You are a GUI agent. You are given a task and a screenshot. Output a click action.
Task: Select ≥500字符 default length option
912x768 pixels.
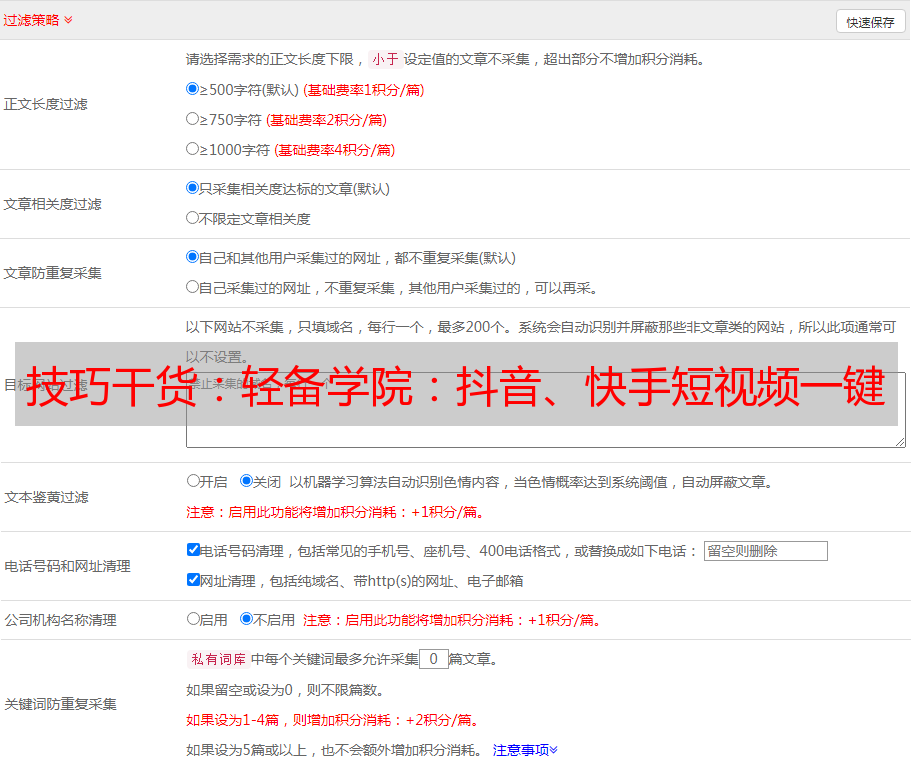[x=193, y=89]
